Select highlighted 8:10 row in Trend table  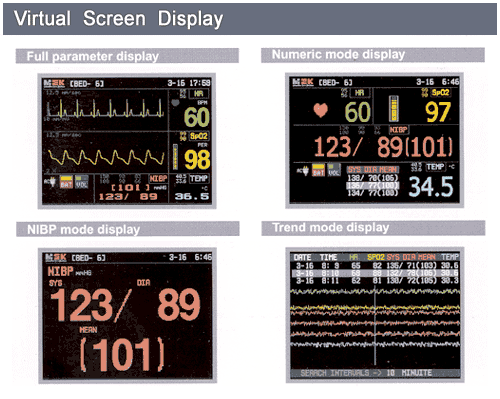coord(375,273)
